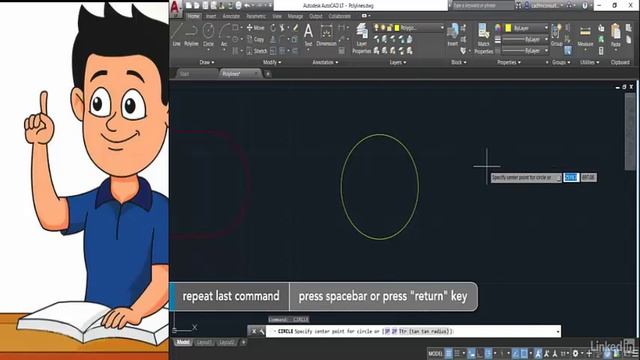Select the Line tool
This screenshot has height=360, width=640.
176,35
